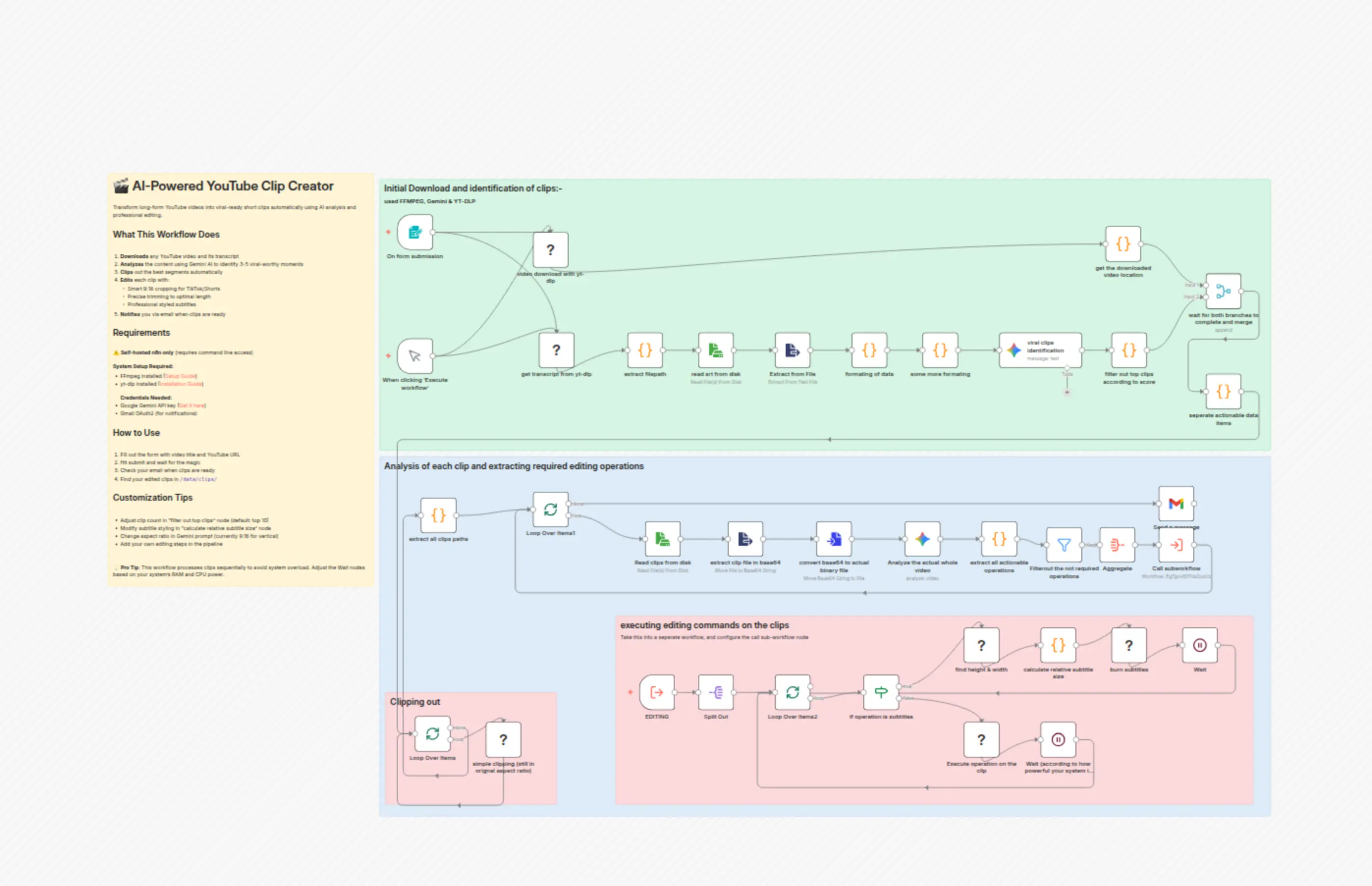
Task: Open the FFmpeg 'Setup Guide' link
Action: (x=180, y=376)
